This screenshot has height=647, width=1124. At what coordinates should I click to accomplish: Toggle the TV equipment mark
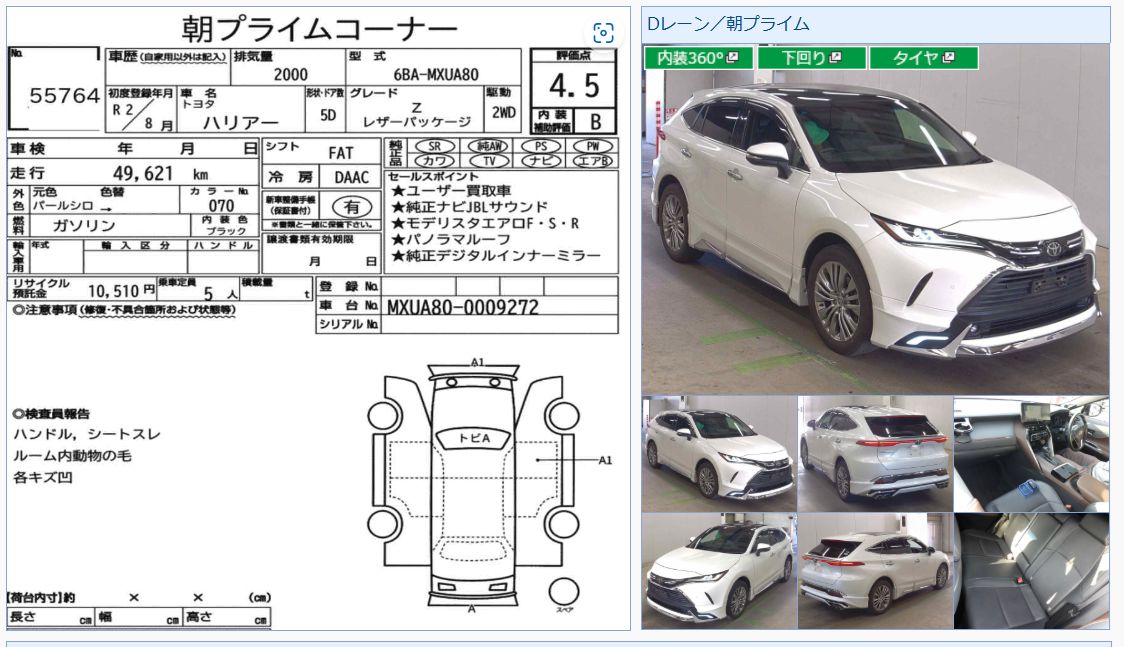(x=490, y=159)
